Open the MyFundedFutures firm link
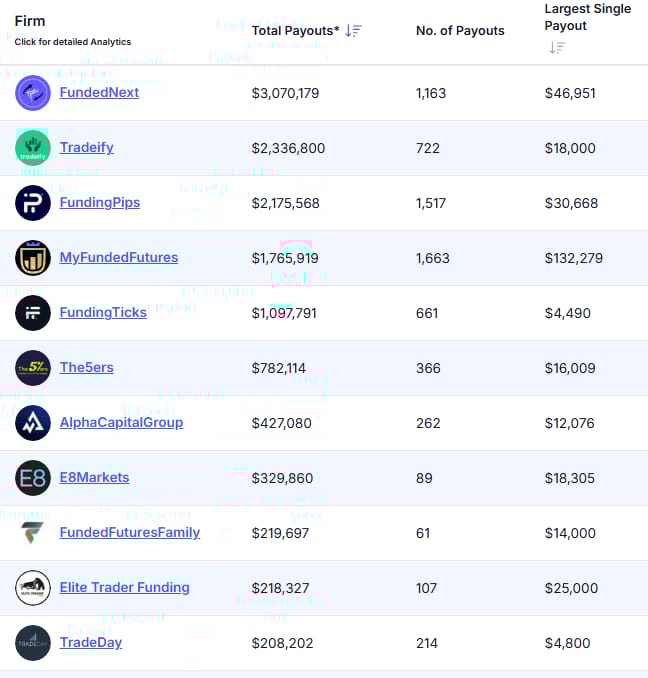The height and width of the screenshot is (678, 648). [x=119, y=258]
